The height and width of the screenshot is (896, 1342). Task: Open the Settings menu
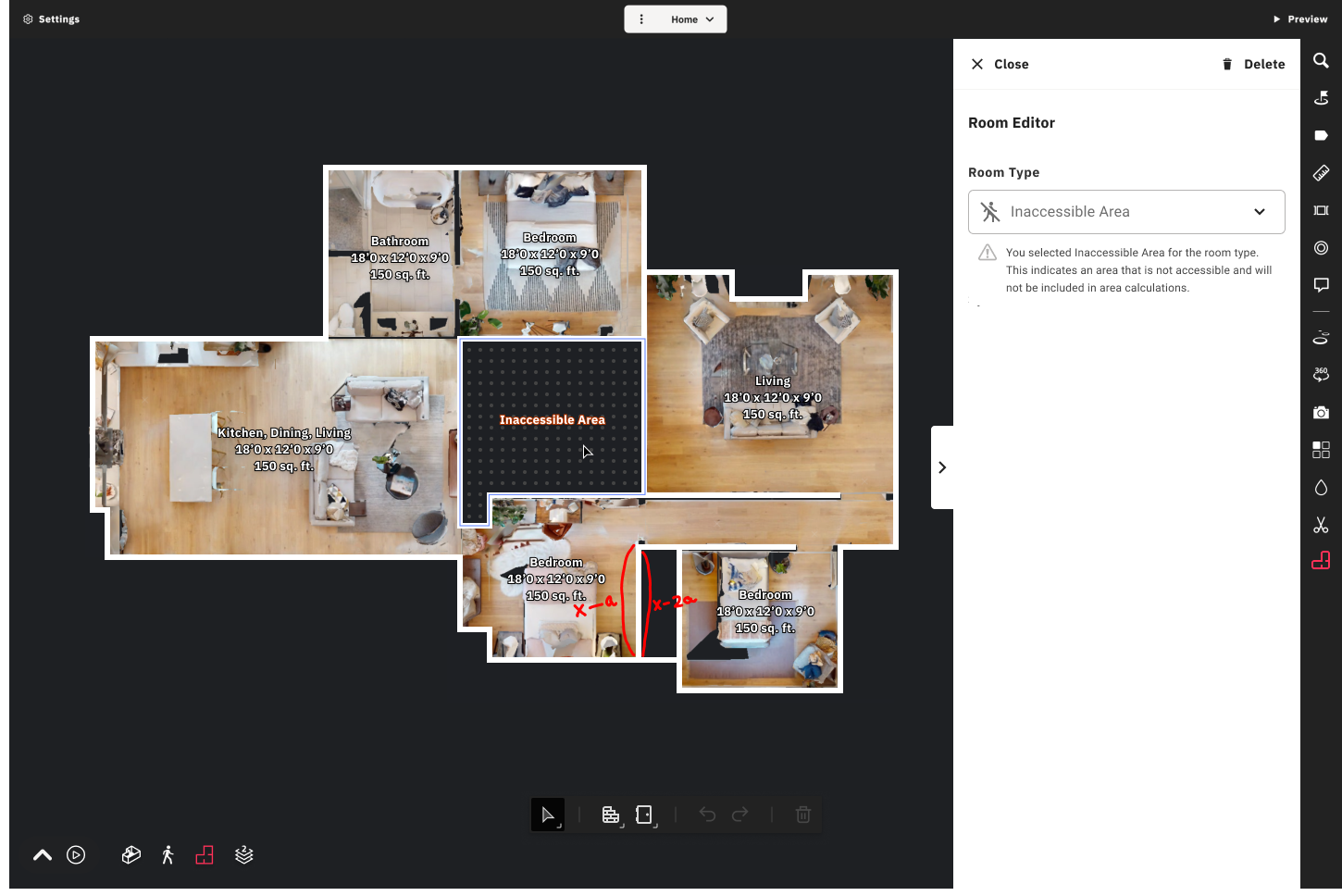pyautogui.click(x=52, y=19)
